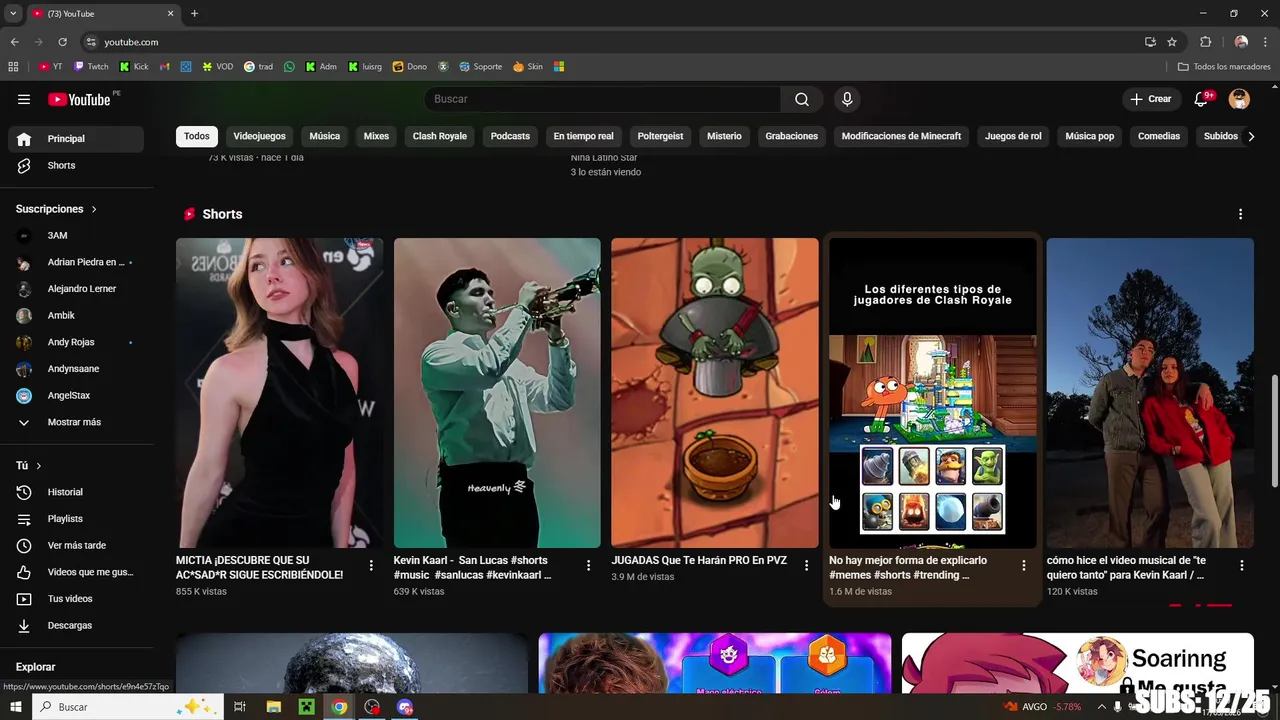
Task: Open File Explorer from the taskbar
Action: [273, 707]
